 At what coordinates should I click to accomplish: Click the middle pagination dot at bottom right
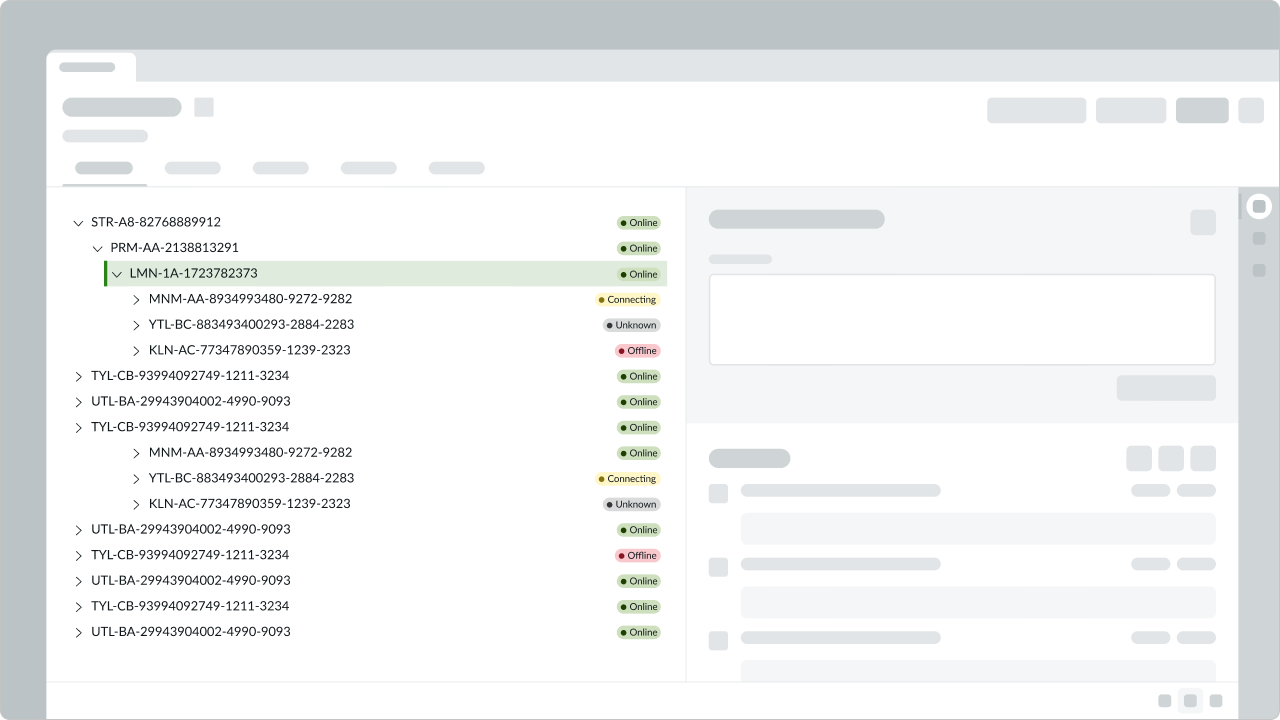(1190, 701)
